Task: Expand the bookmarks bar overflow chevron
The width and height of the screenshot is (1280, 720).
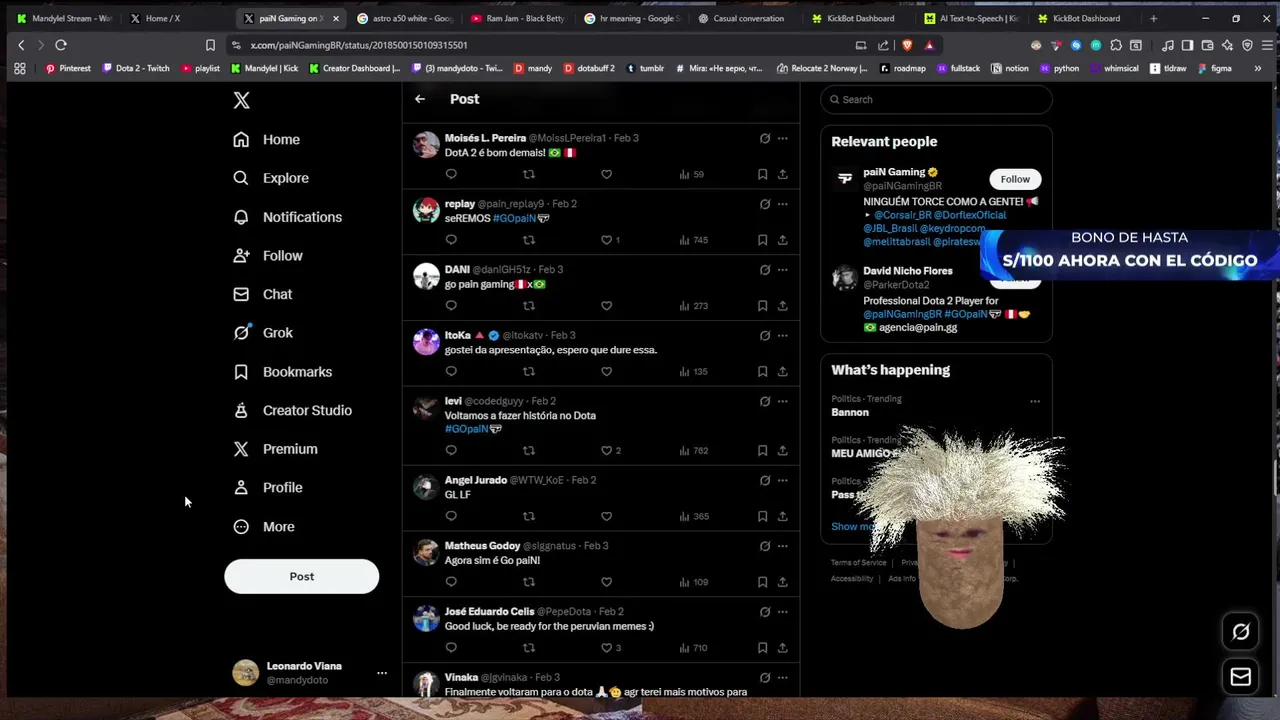Action: coord(1258,68)
